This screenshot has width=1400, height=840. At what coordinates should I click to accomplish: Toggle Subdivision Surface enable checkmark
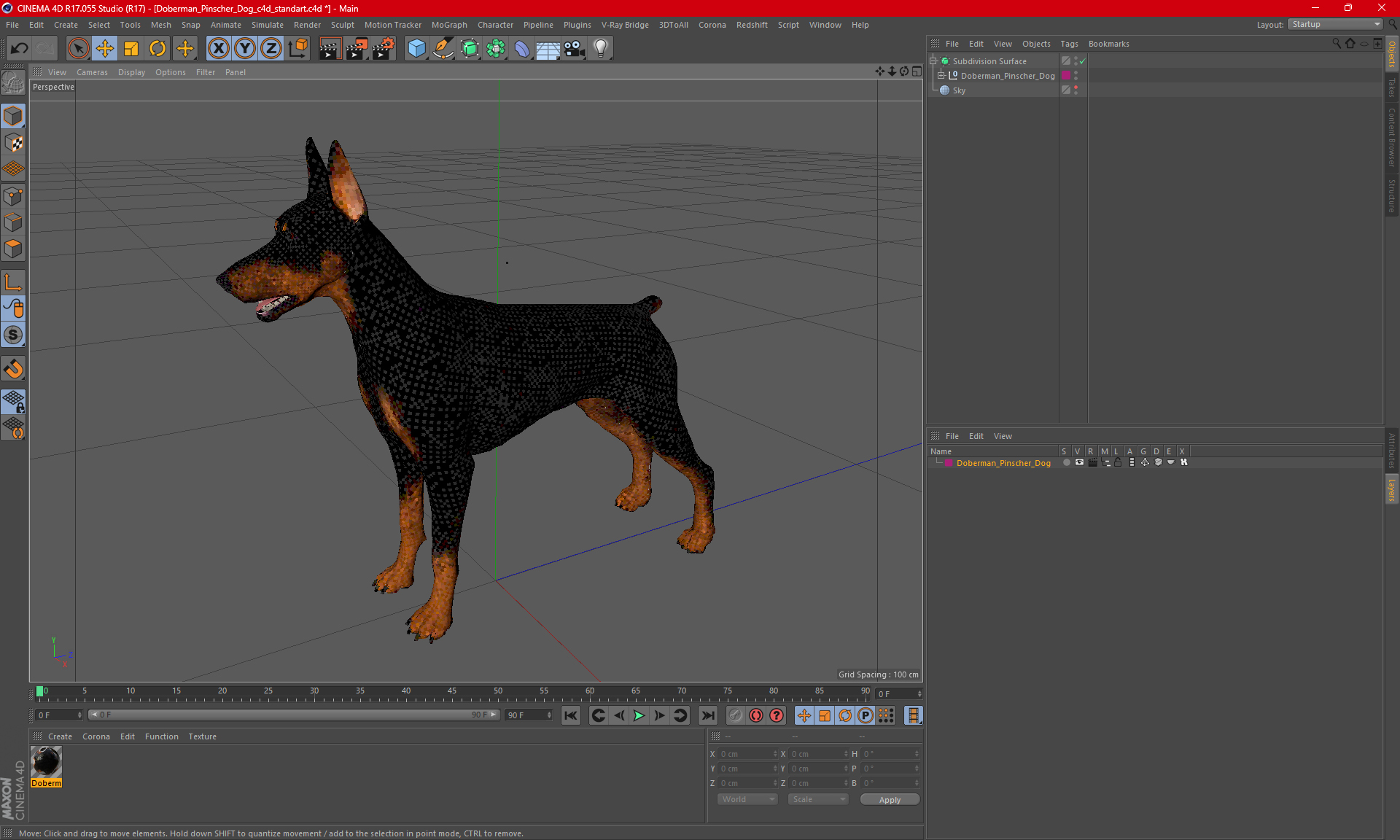(x=1083, y=61)
